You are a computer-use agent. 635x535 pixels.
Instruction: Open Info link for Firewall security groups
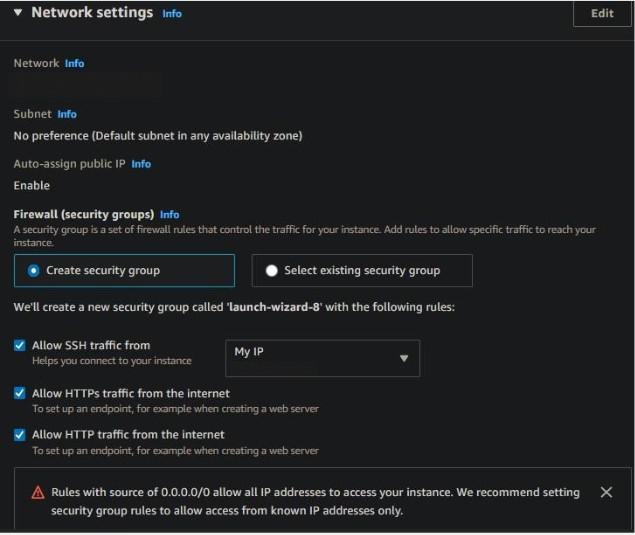(x=170, y=214)
